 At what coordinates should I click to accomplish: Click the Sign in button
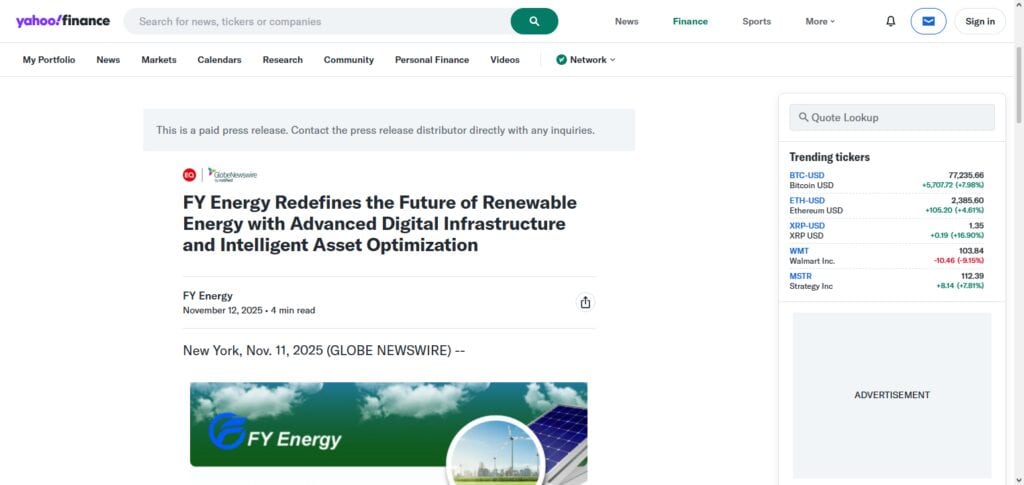click(x=980, y=22)
